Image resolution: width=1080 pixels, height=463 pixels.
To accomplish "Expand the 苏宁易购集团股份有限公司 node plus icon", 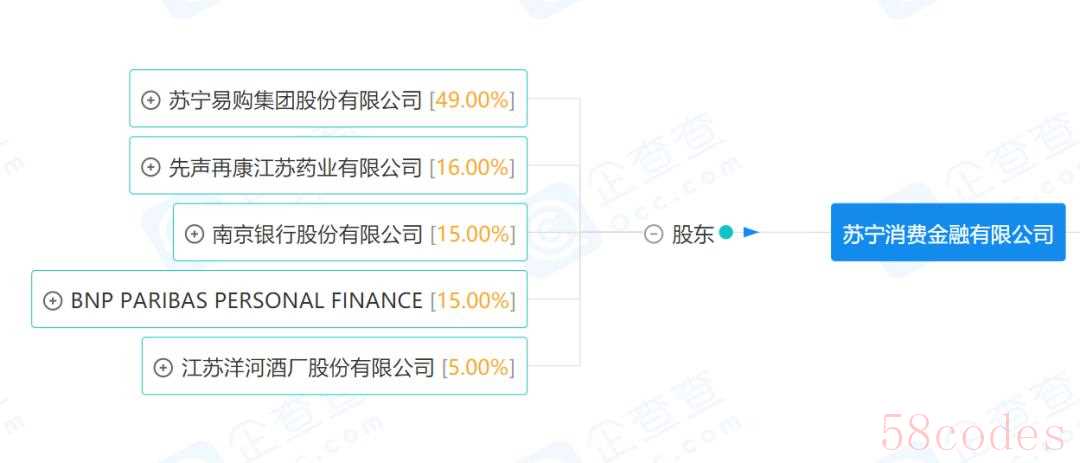I will pyautogui.click(x=150, y=100).
